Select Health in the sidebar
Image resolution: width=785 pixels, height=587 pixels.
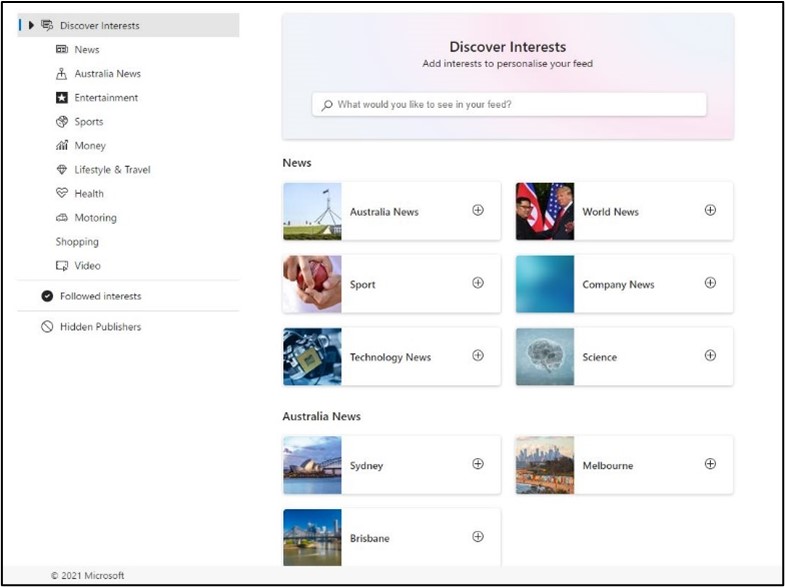click(89, 194)
